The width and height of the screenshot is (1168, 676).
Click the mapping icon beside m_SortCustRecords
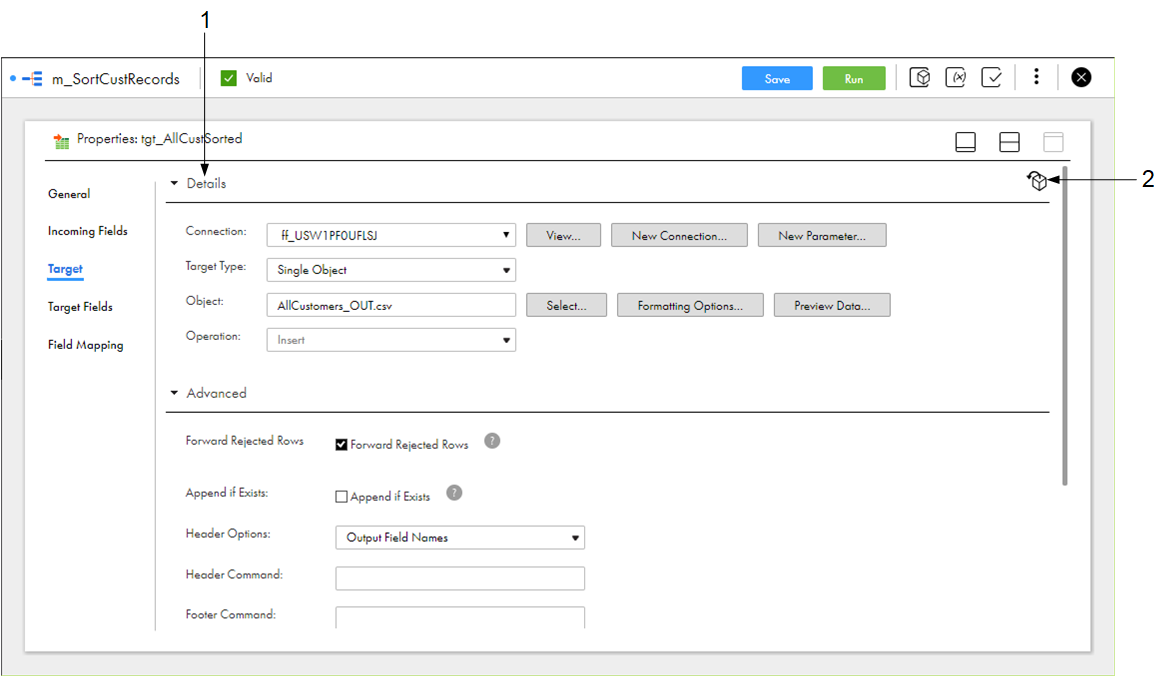click(x=32, y=78)
